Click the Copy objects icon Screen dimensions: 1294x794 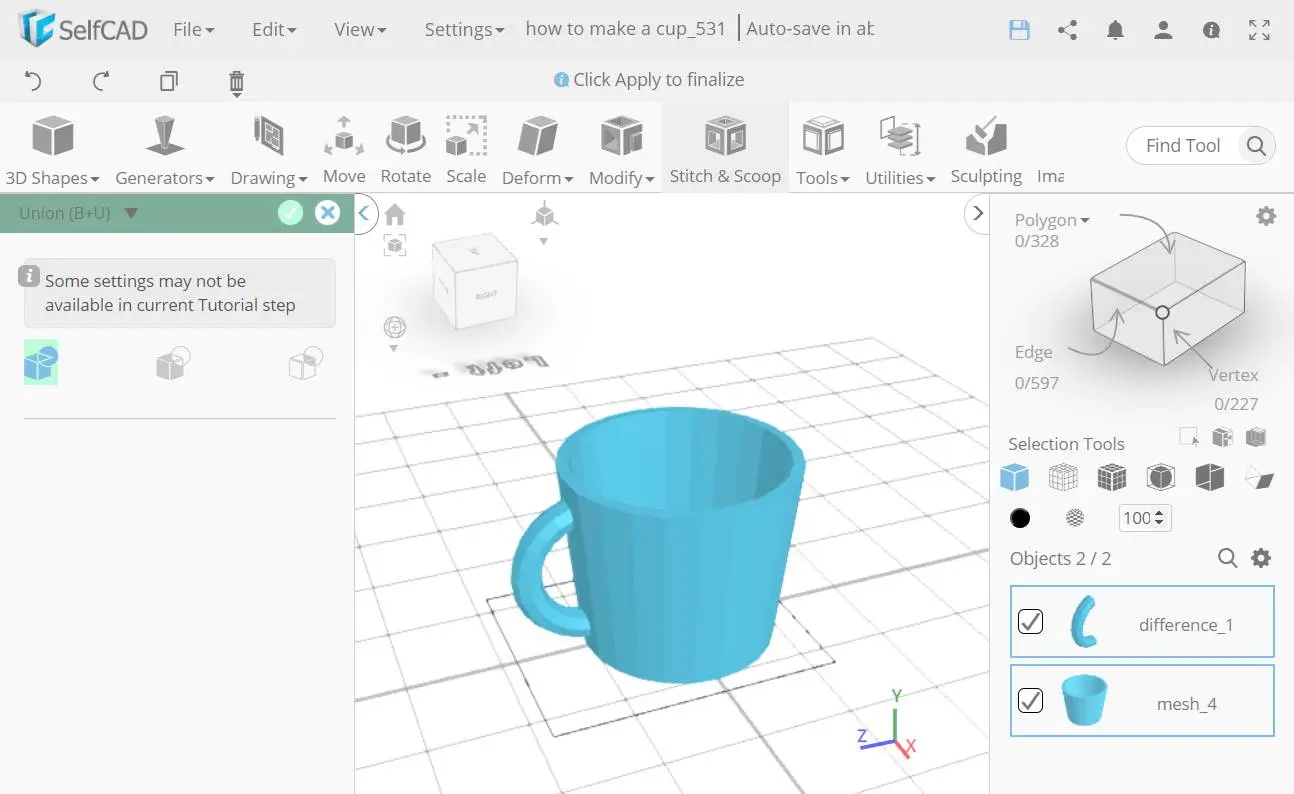click(169, 81)
